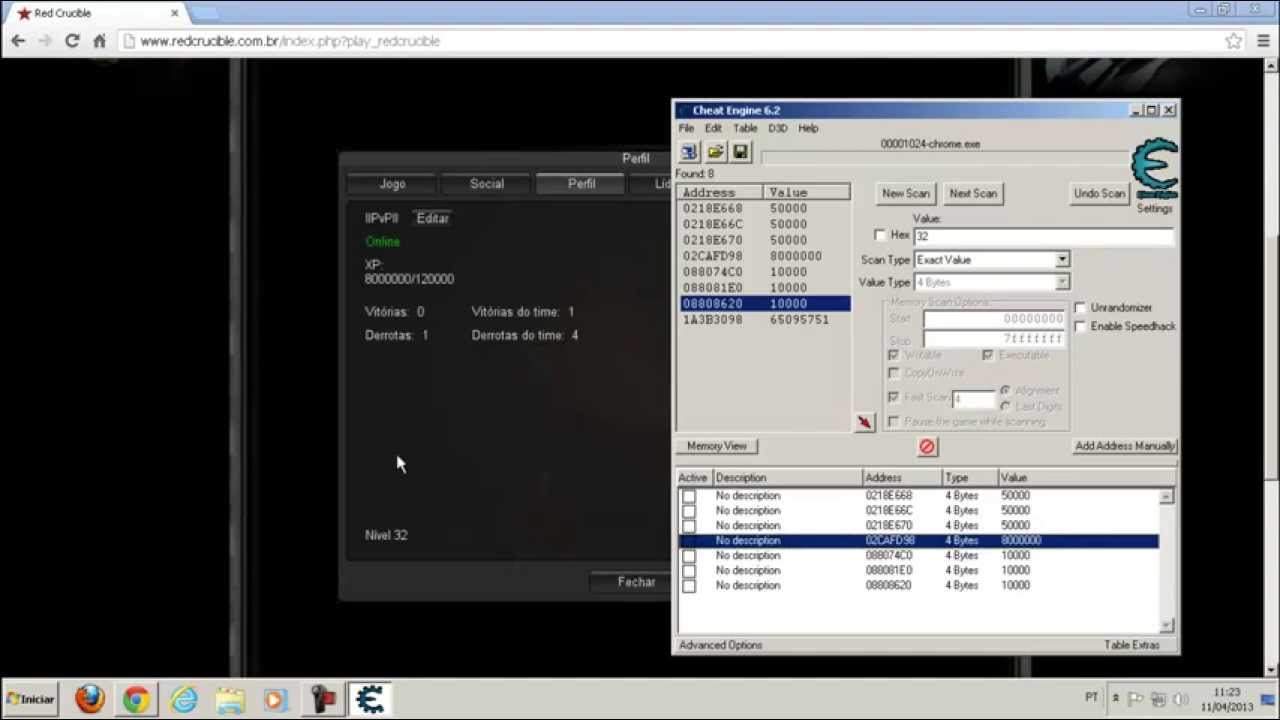
Task: Open Cheat Engine Settings logo
Action: 1155,170
